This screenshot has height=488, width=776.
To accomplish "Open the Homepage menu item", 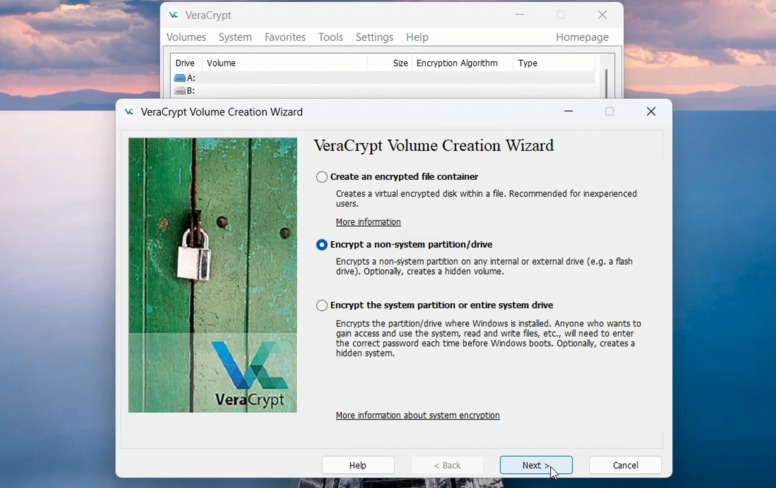I will pos(582,37).
